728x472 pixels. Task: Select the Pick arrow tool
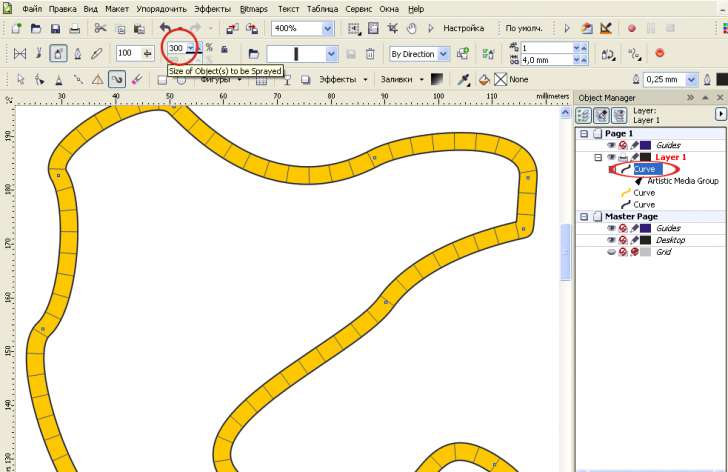click(x=20, y=80)
